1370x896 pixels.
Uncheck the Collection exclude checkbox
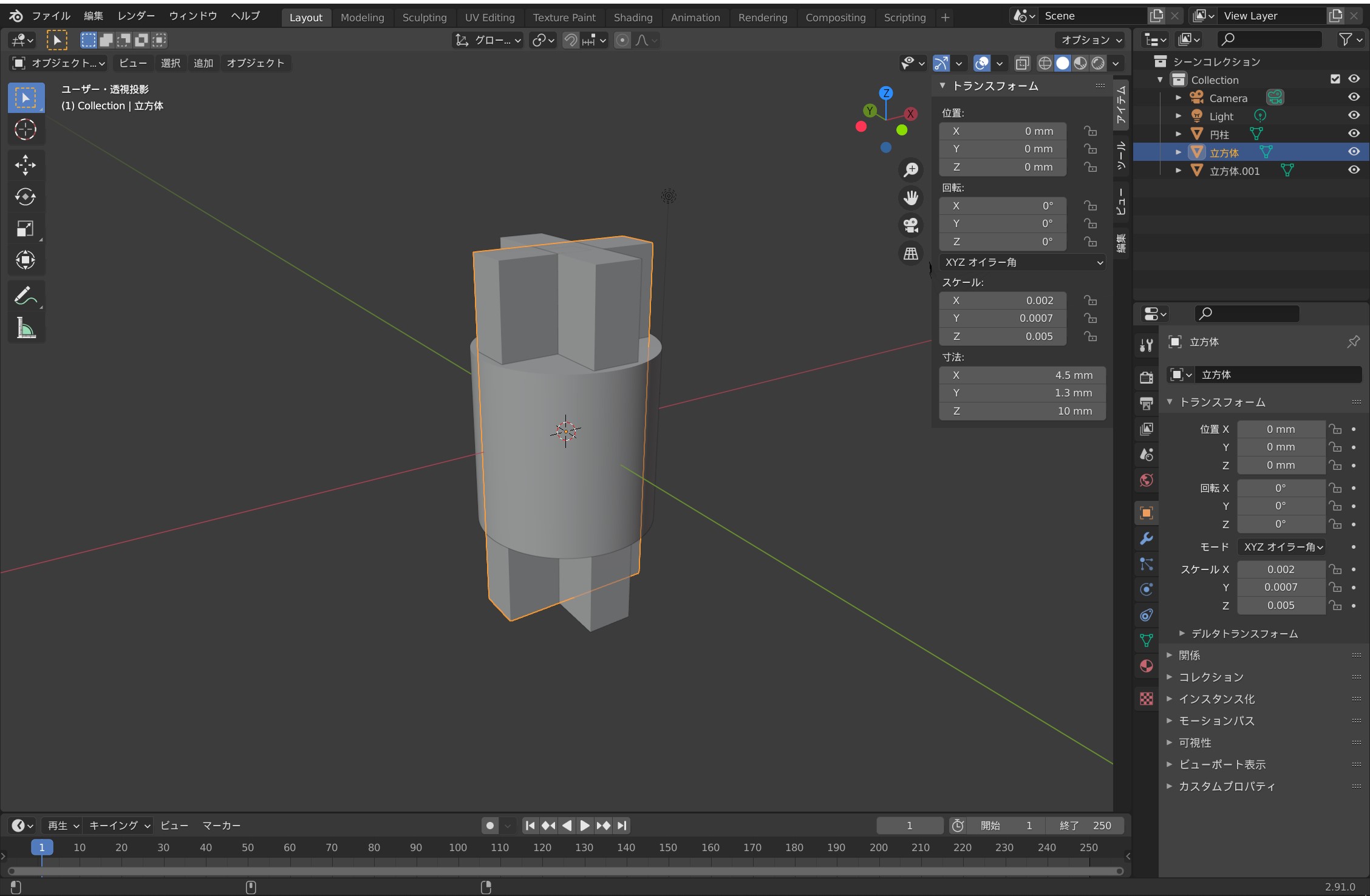(x=1335, y=79)
